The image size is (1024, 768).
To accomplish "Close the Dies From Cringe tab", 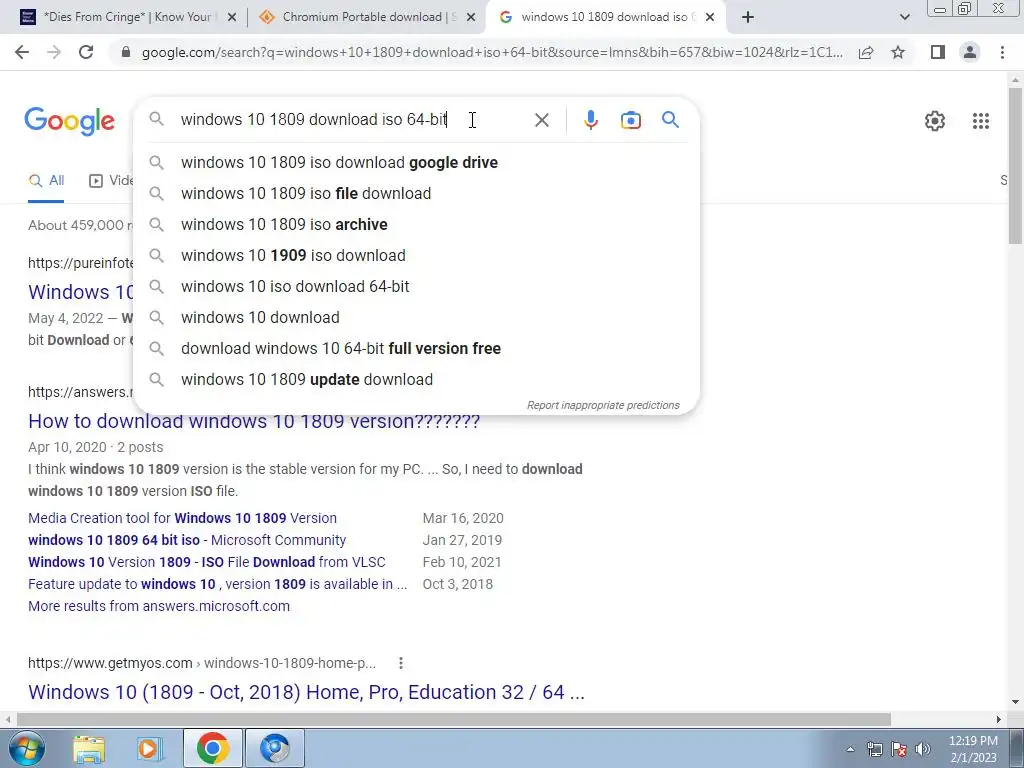I will tap(231, 18).
